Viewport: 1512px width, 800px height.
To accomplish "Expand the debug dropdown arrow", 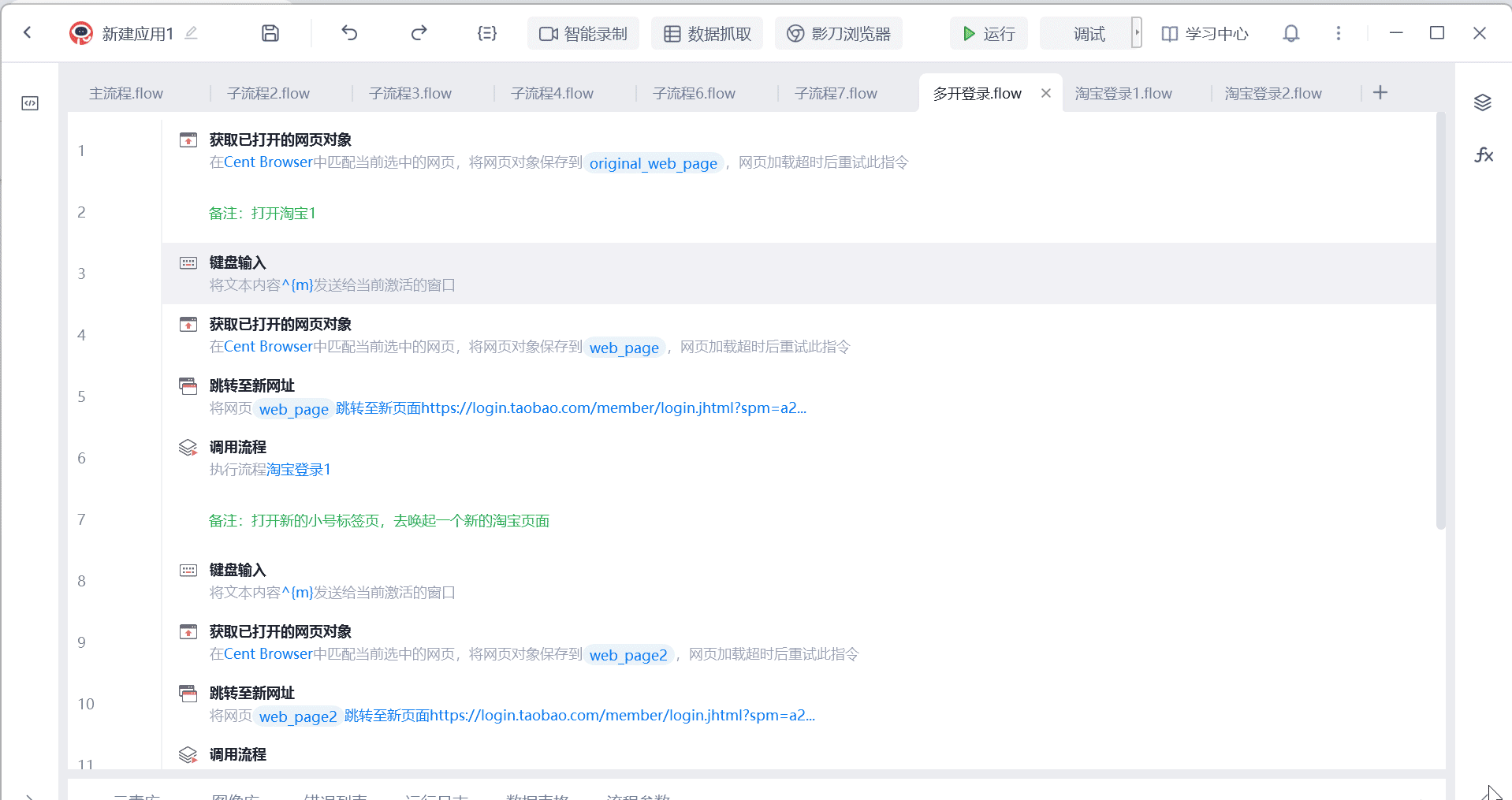I will coord(1136,33).
